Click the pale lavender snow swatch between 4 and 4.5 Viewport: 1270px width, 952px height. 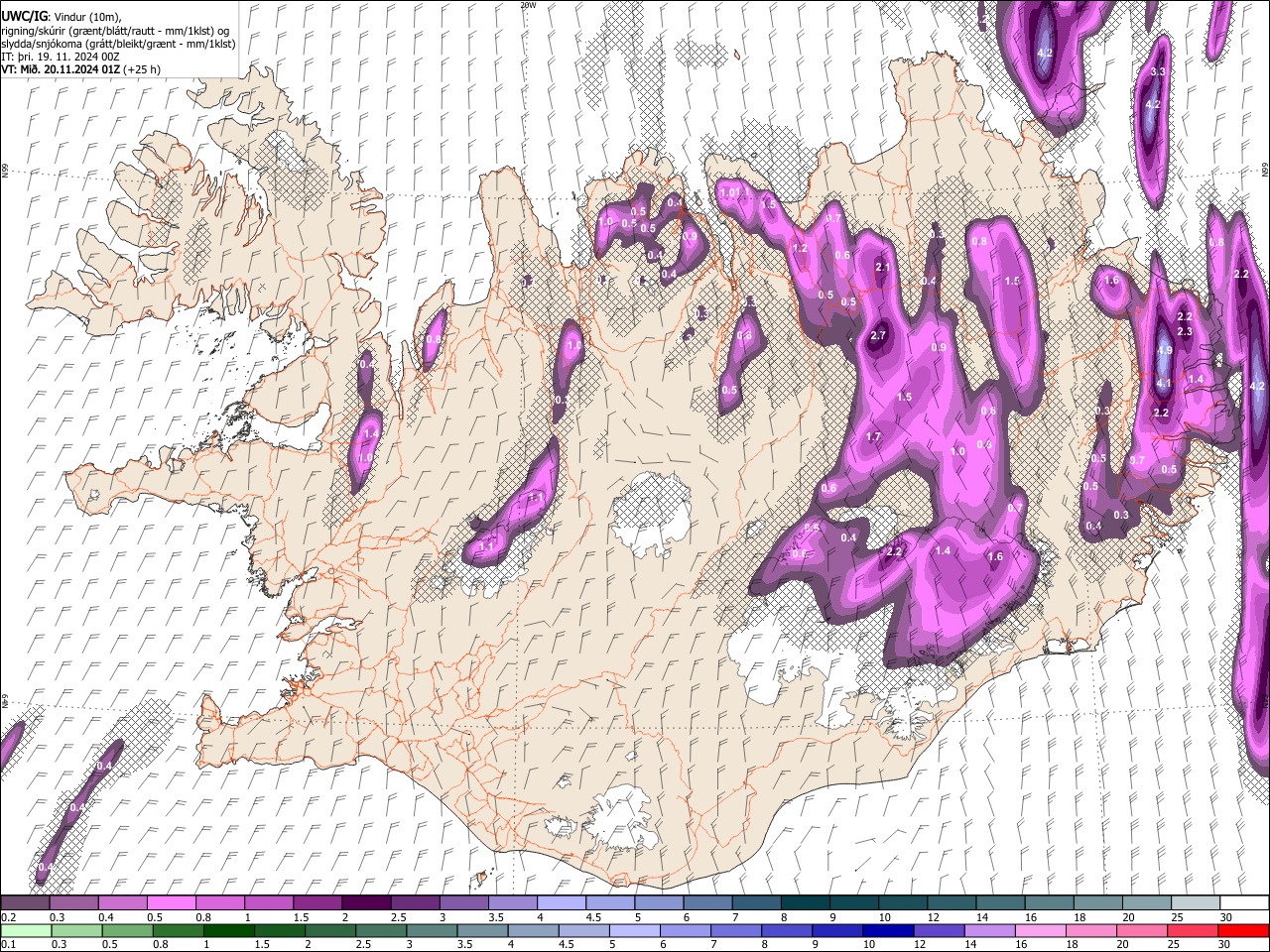click(x=561, y=903)
